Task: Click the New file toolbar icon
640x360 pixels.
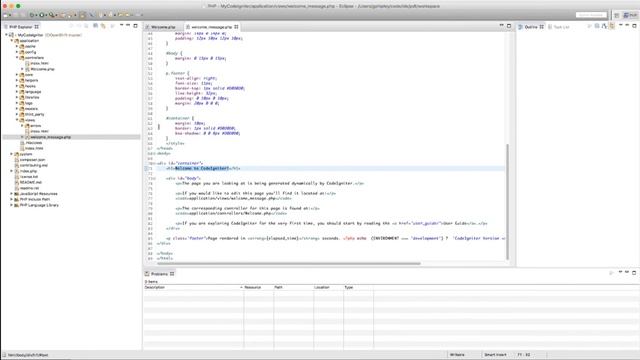Action: (6, 15)
